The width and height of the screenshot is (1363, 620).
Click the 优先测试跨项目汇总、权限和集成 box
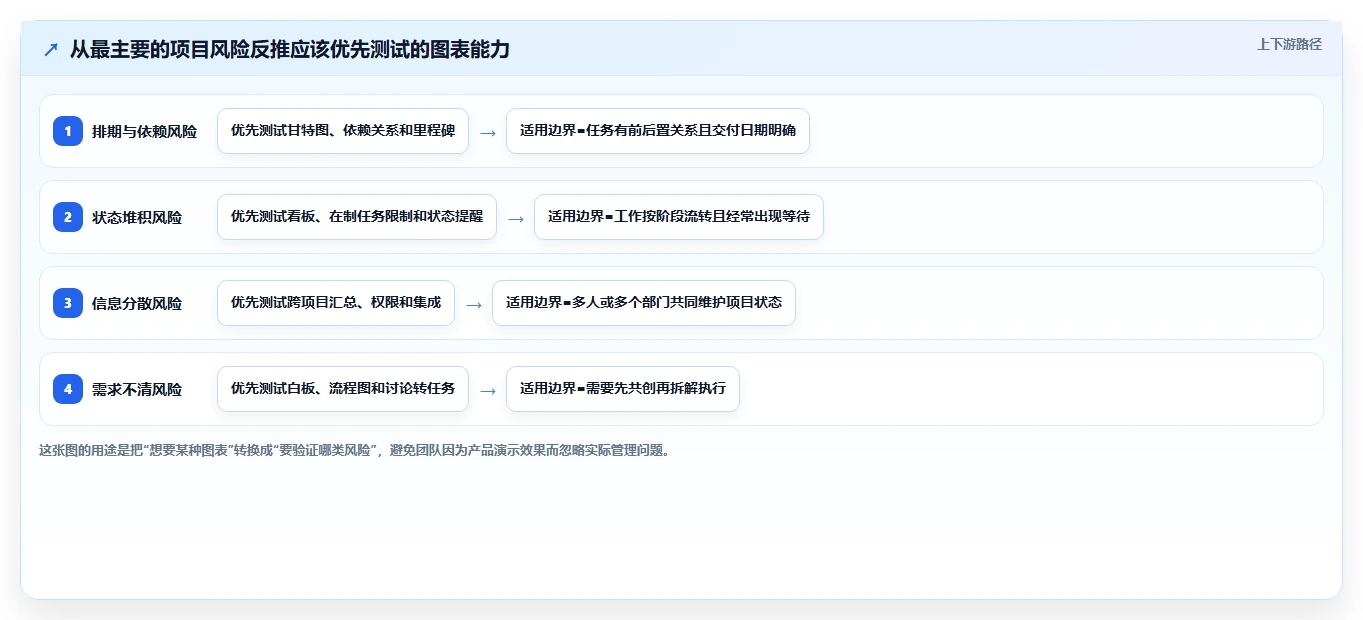click(336, 303)
